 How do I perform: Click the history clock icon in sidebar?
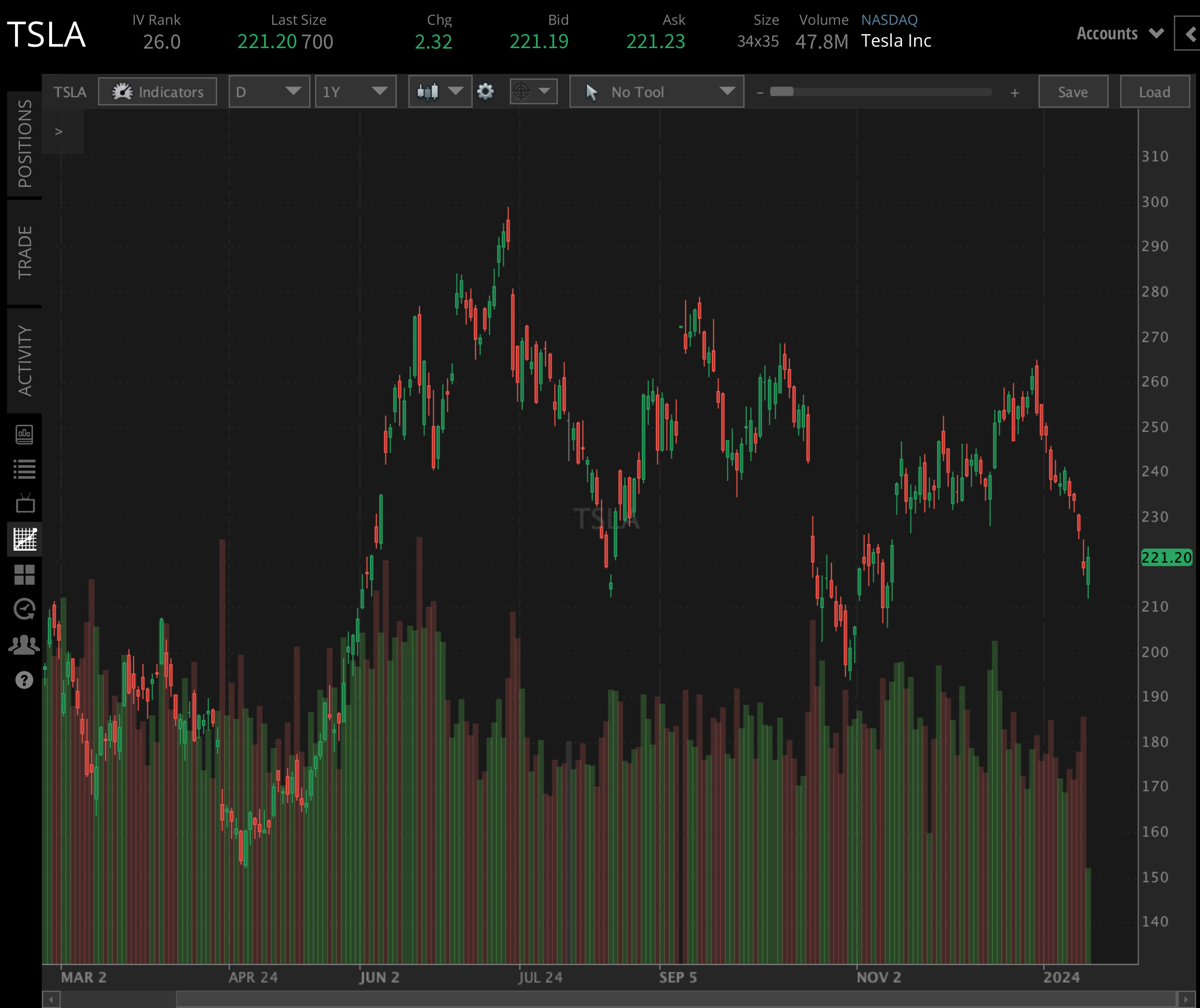(23, 609)
